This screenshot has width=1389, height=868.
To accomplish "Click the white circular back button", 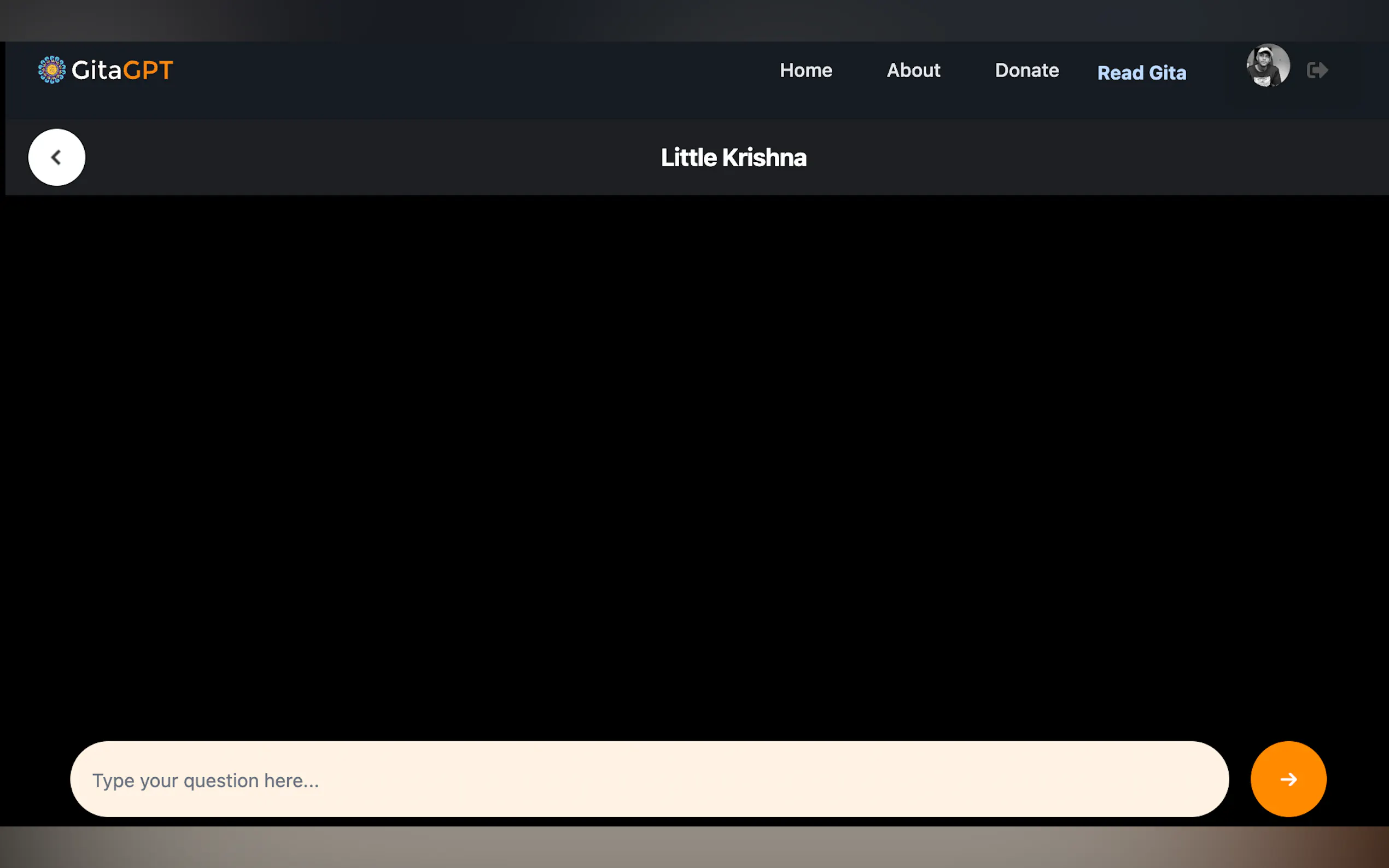I will click(56, 157).
